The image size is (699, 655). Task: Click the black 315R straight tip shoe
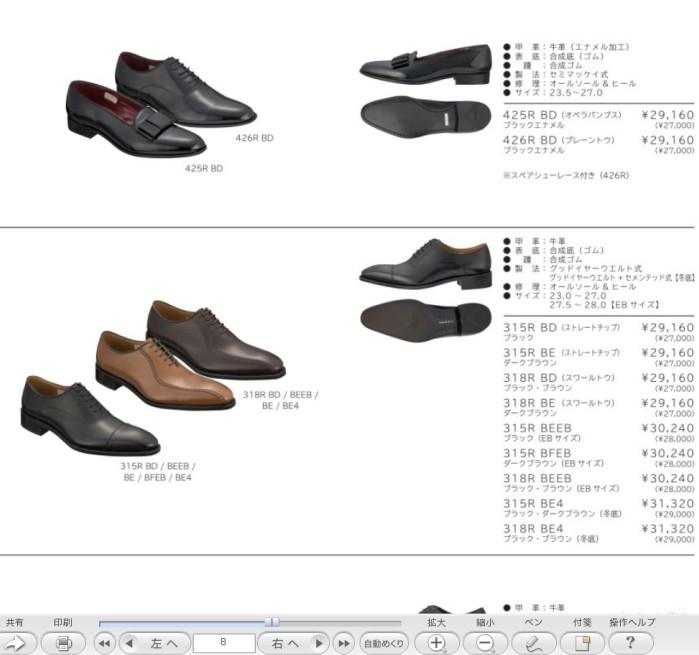click(90, 416)
